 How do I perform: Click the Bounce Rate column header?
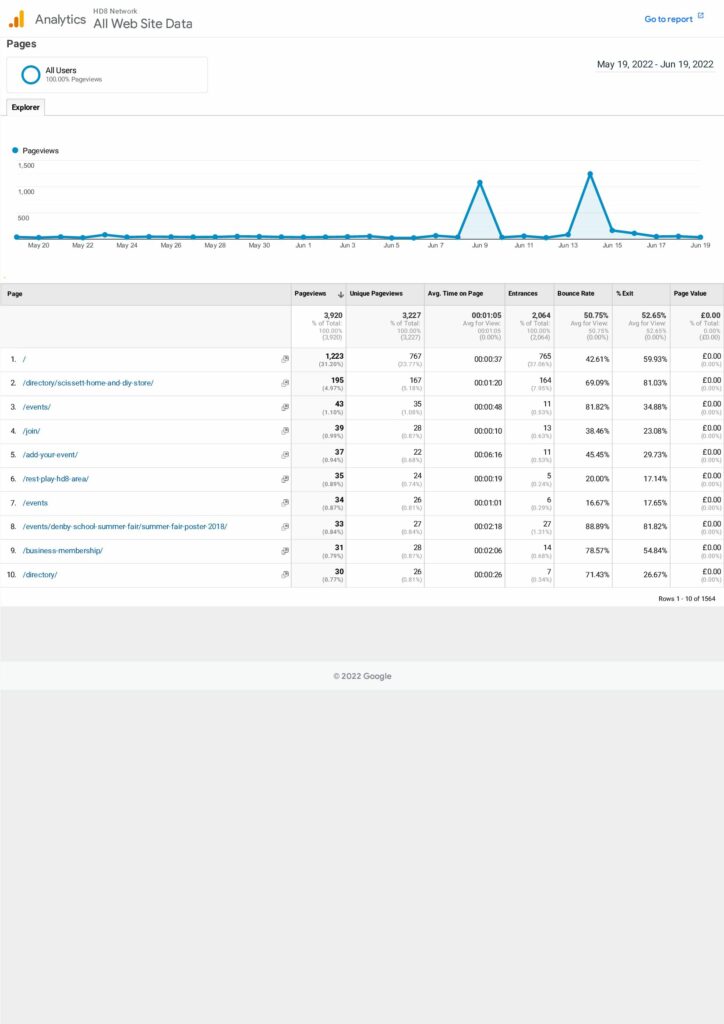(575, 294)
